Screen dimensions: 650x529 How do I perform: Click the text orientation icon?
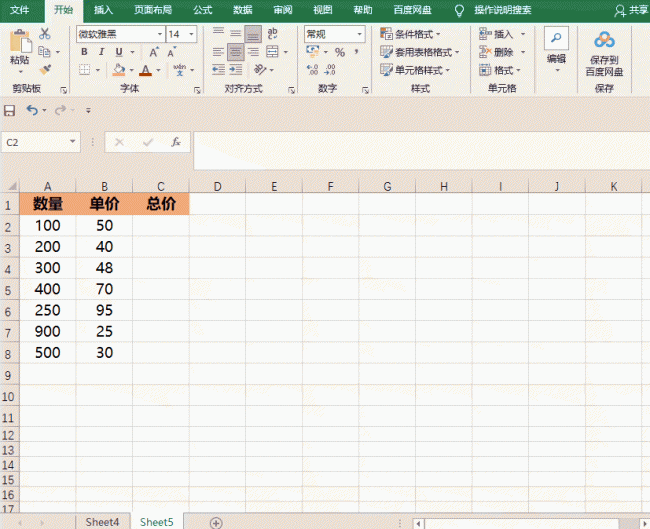[x=260, y=70]
